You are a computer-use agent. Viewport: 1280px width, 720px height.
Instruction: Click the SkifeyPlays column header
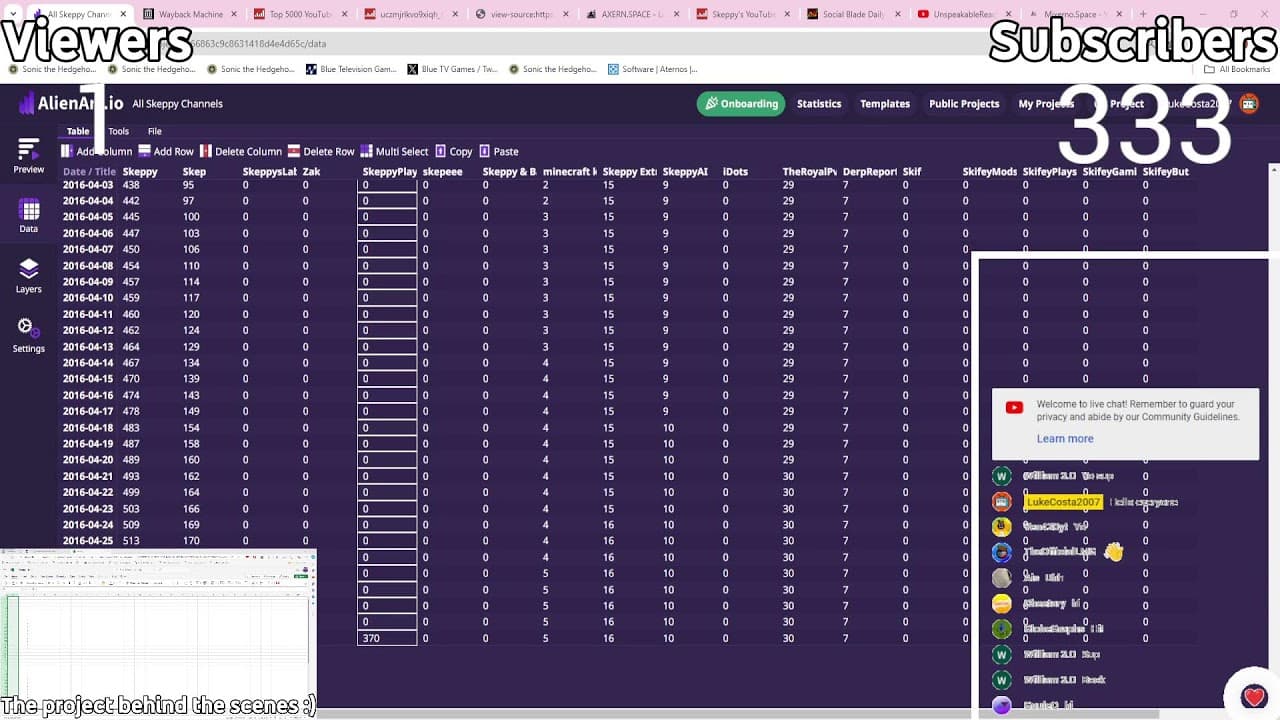click(1049, 172)
